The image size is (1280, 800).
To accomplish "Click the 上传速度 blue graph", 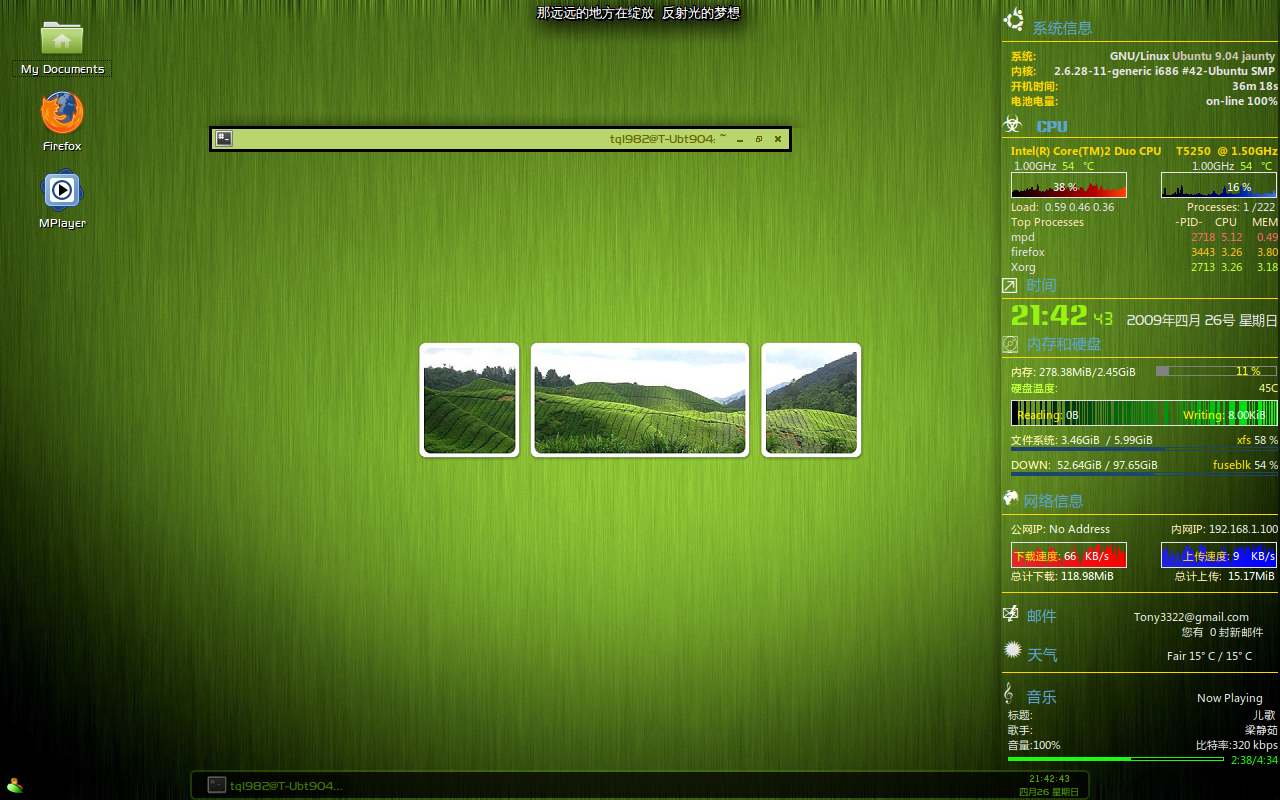I will (1219, 555).
